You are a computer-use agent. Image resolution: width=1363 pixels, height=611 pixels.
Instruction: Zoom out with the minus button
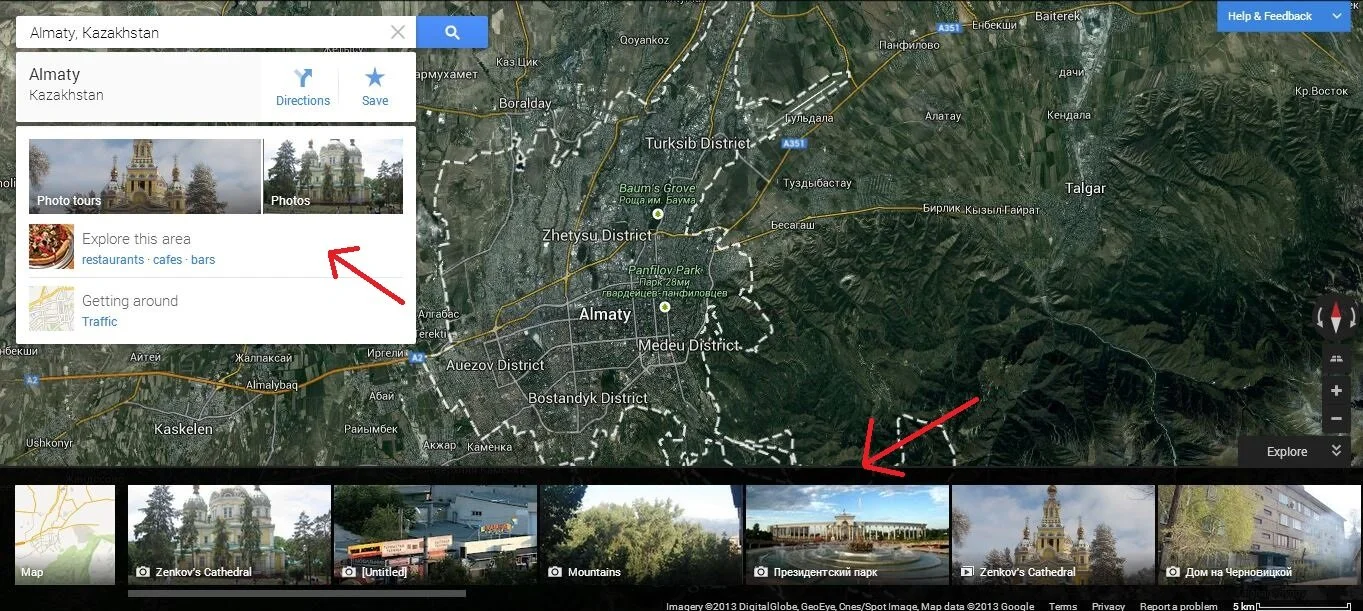1336,419
